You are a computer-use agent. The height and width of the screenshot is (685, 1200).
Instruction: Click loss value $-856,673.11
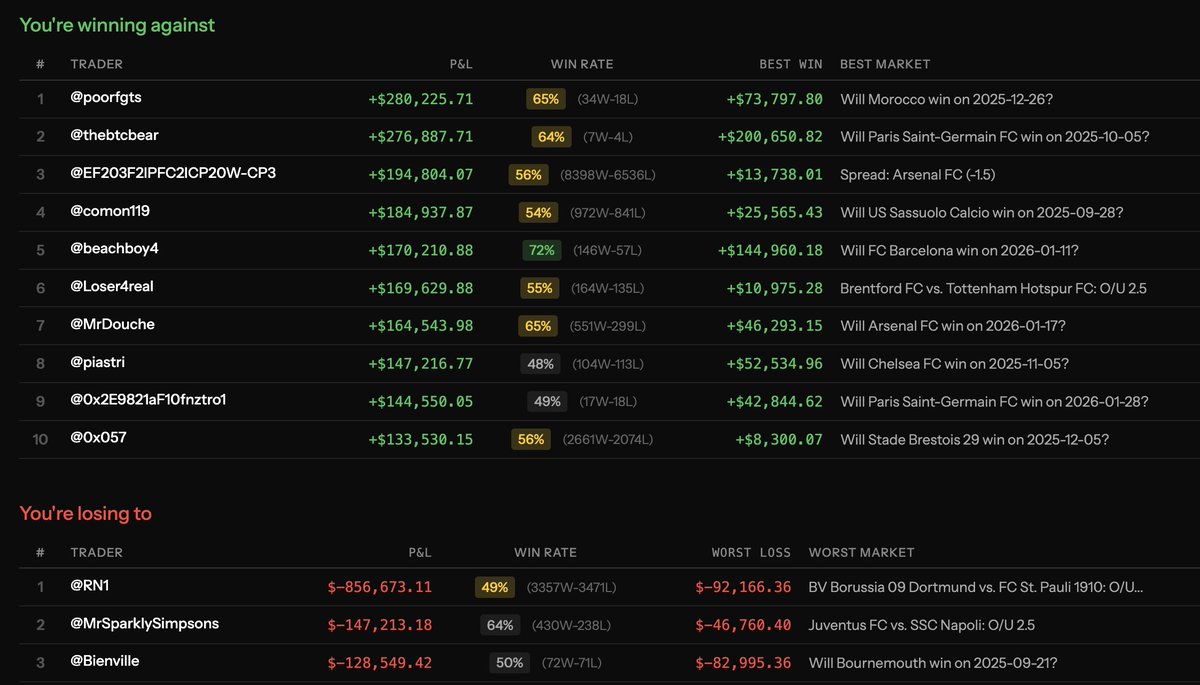380,587
